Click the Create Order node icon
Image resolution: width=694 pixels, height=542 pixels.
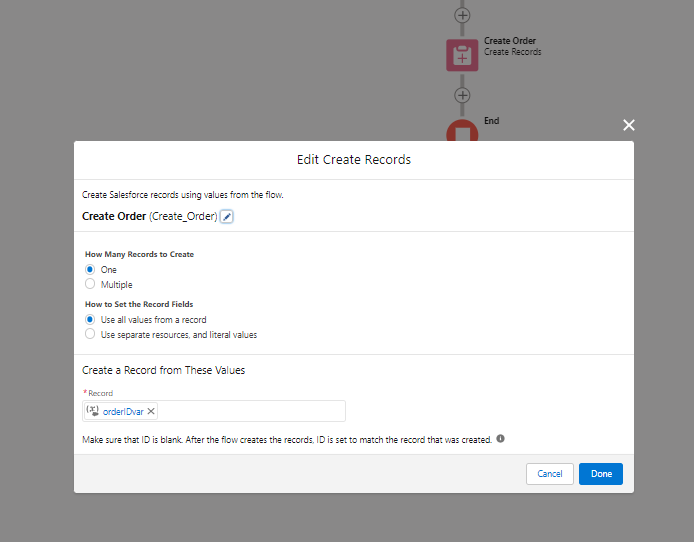point(462,56)
